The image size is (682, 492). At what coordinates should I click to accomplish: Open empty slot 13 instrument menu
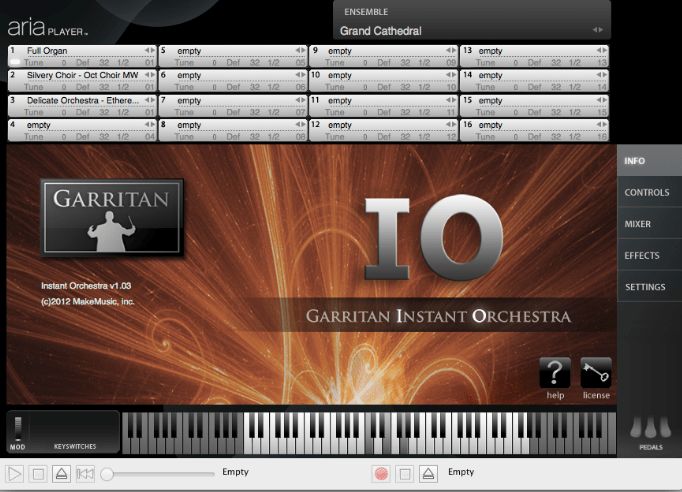(x=536, y=51)
